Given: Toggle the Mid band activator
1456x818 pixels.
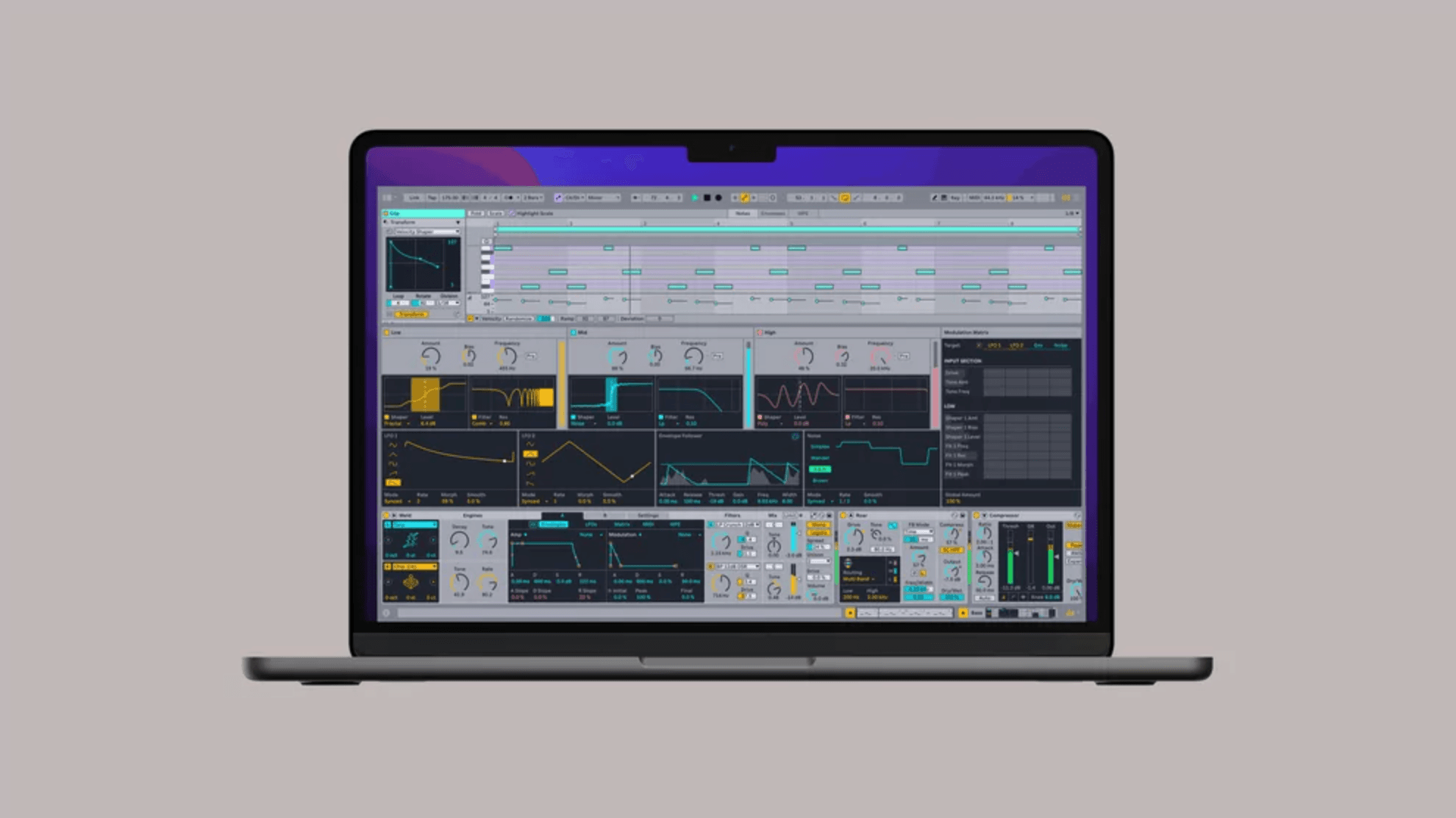Looking at the screenshot, I should click(574, 332).
